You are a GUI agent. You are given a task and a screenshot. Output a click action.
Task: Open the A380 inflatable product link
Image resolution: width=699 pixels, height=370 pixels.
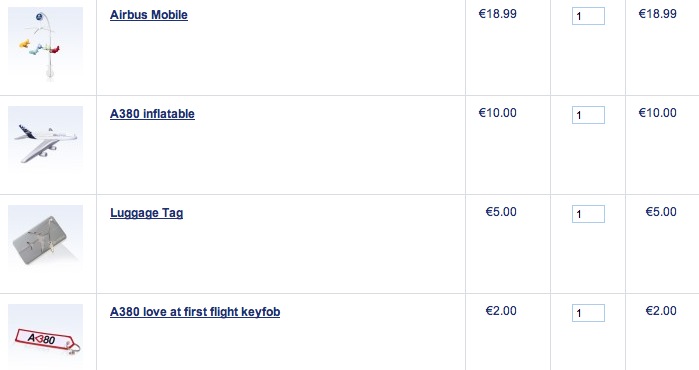(x=152, y=114)
